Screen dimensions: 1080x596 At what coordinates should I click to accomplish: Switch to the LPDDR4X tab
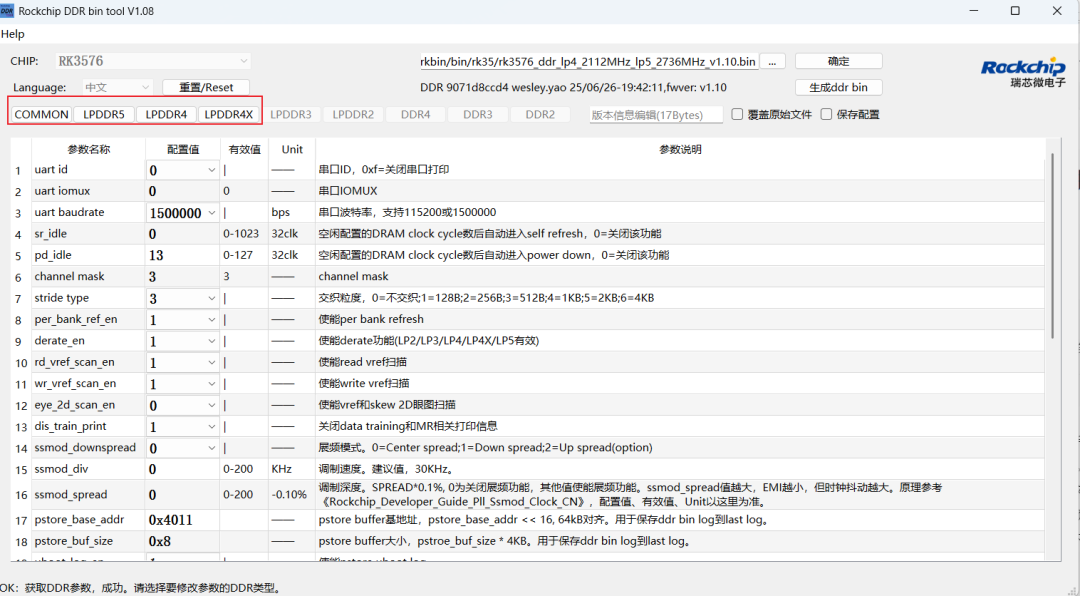click(x=229, y=114)
